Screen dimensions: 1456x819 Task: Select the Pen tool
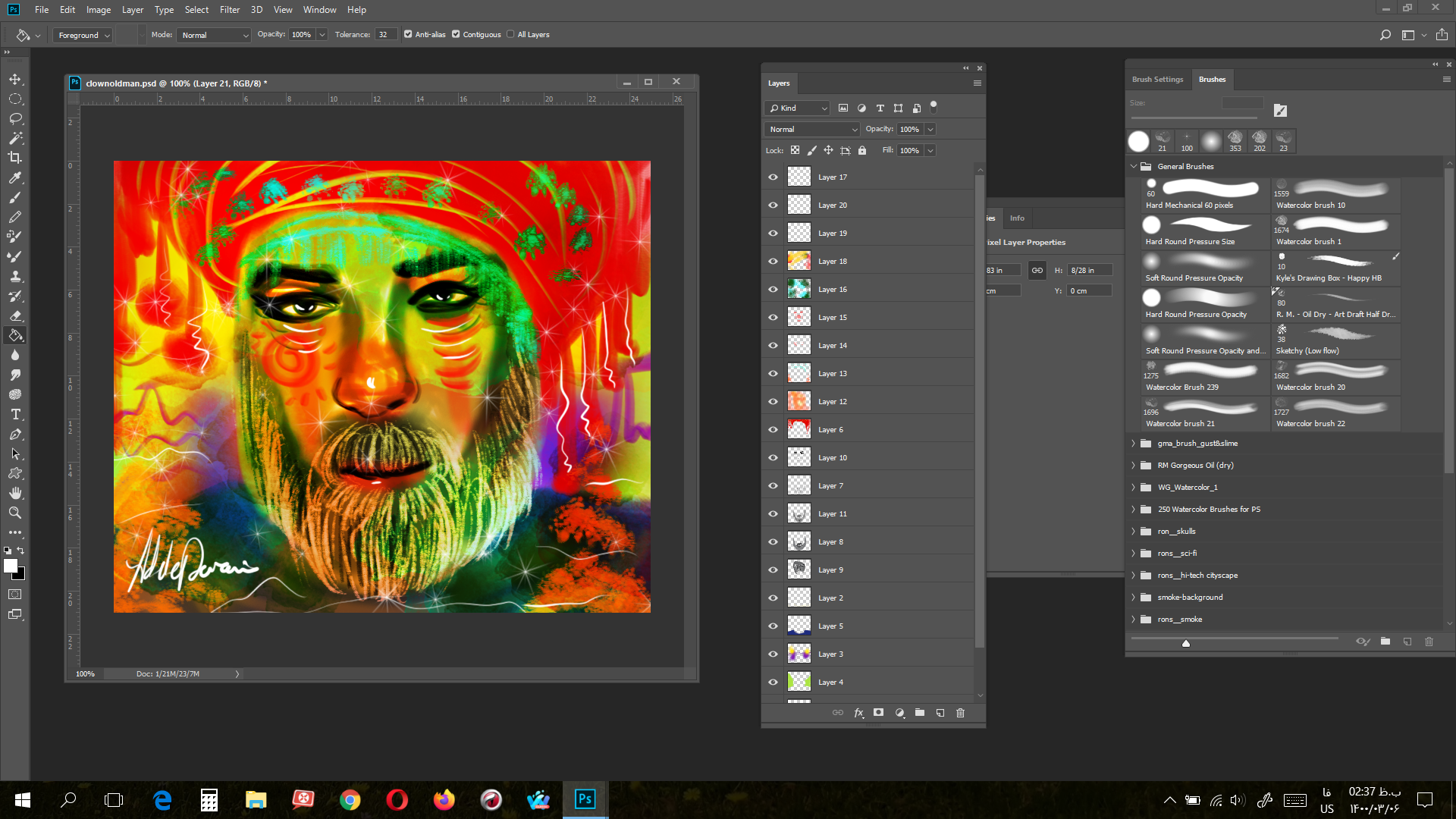(x=15, y=434)
